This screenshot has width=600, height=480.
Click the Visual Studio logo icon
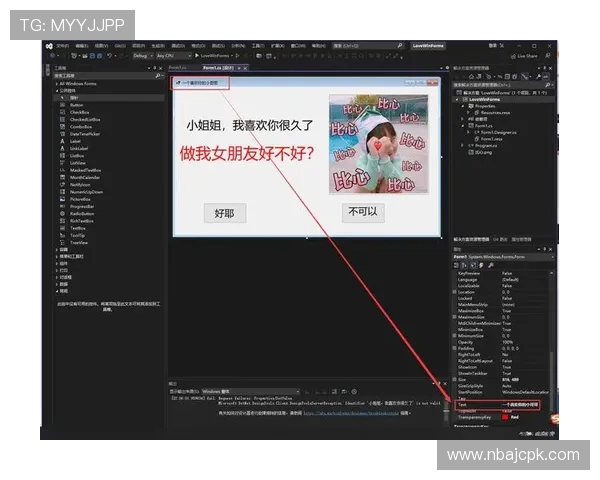[49, 46]
